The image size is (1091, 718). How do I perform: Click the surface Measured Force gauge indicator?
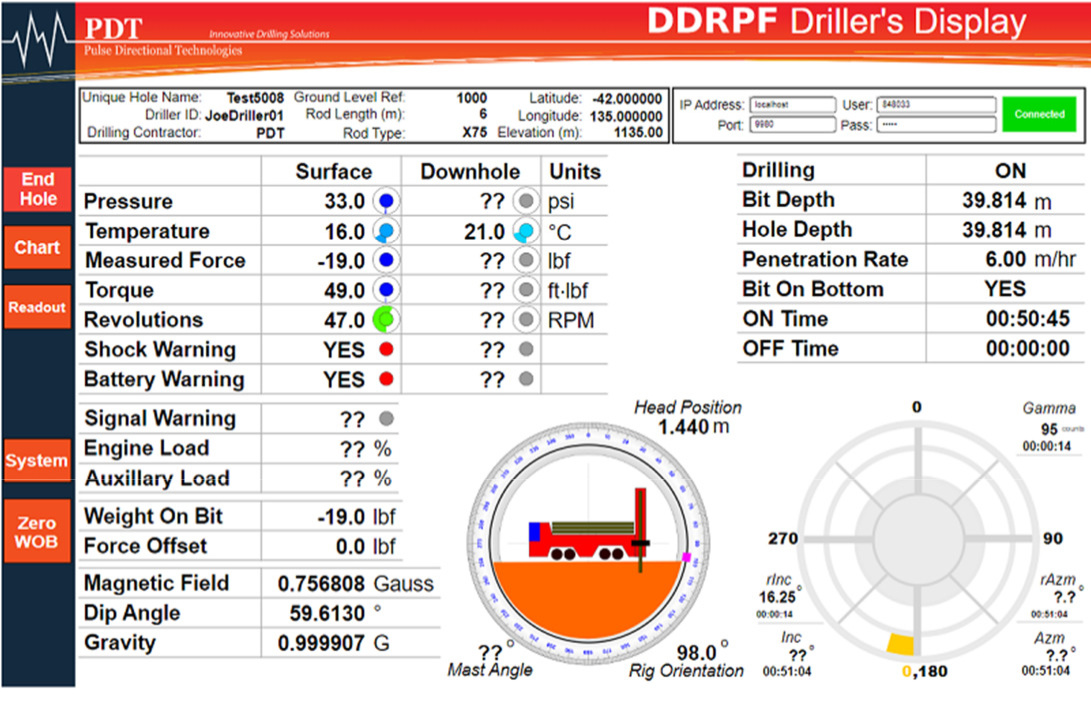[x=386, y=260]
